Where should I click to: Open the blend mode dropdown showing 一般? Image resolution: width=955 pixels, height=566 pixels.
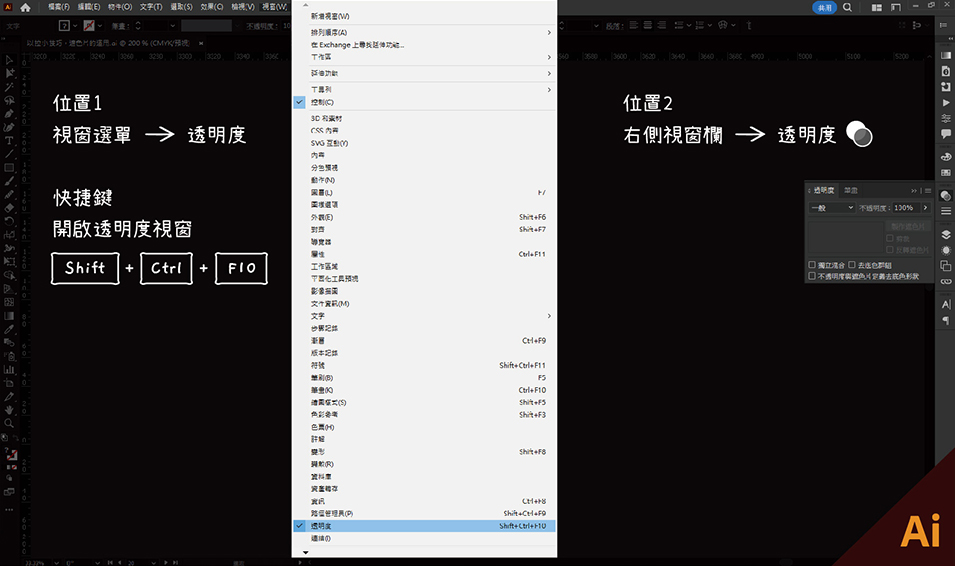[831, 208]
